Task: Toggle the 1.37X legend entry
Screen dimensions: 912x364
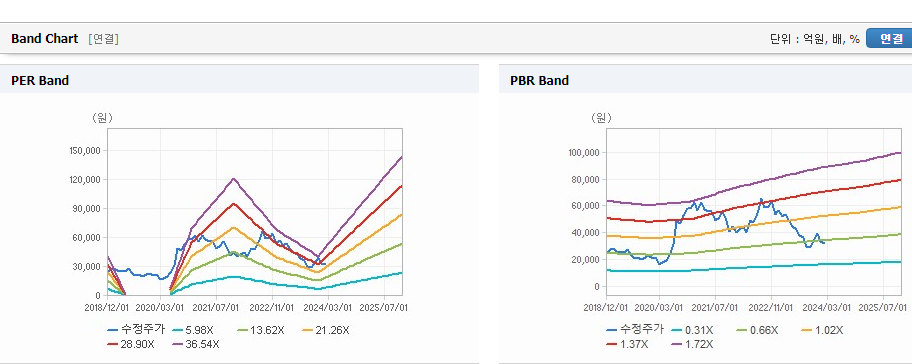Action: [627, 344]
